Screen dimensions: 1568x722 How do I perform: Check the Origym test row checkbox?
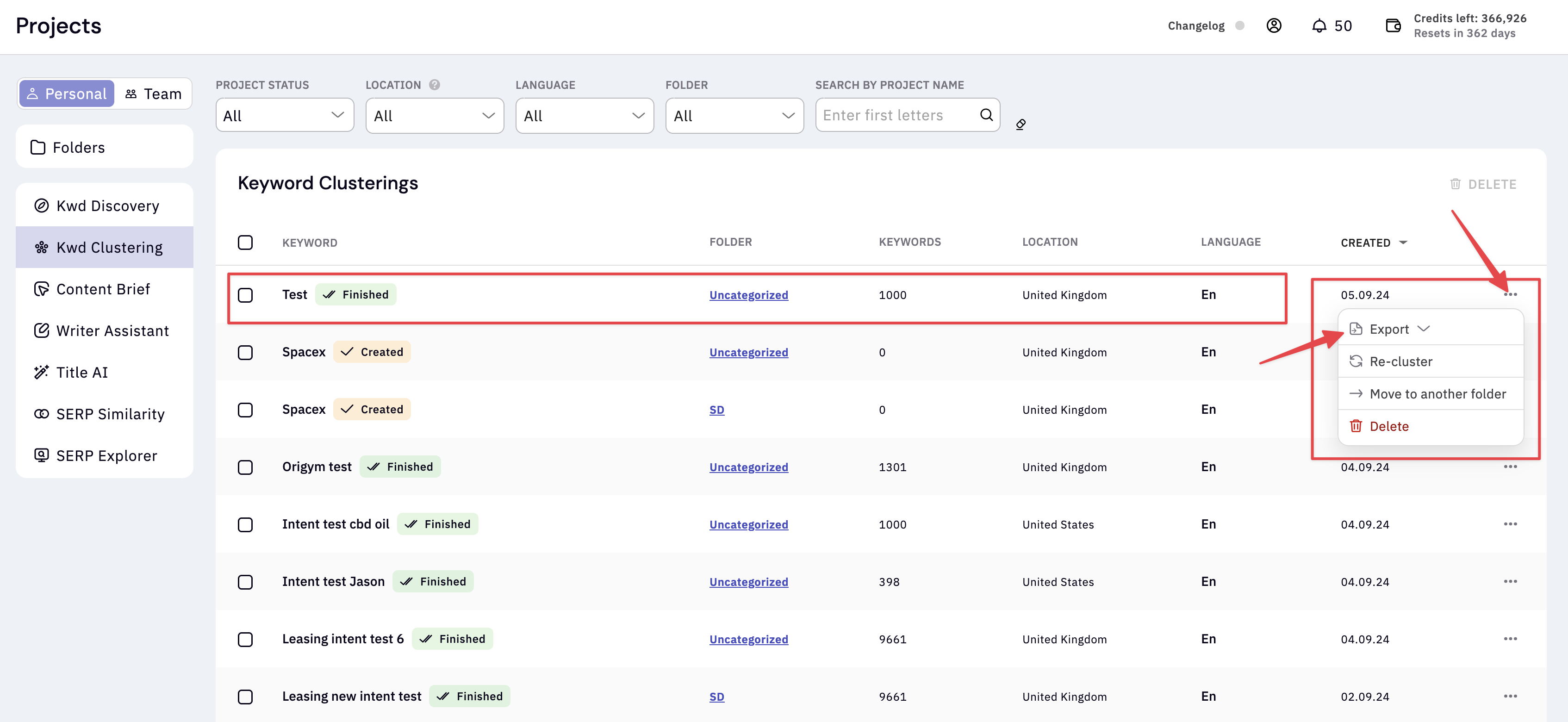tap(245, 467)
